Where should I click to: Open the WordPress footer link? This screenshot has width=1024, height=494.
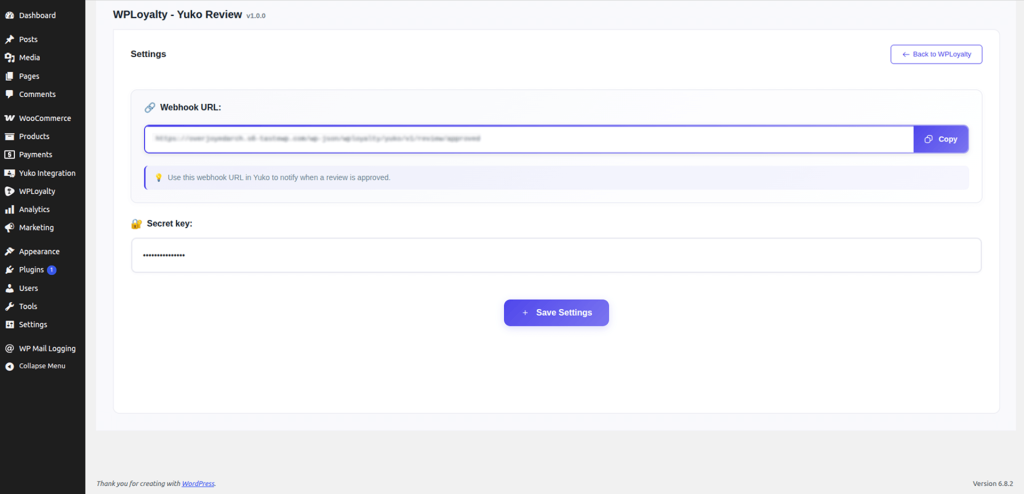pos(198,484)
